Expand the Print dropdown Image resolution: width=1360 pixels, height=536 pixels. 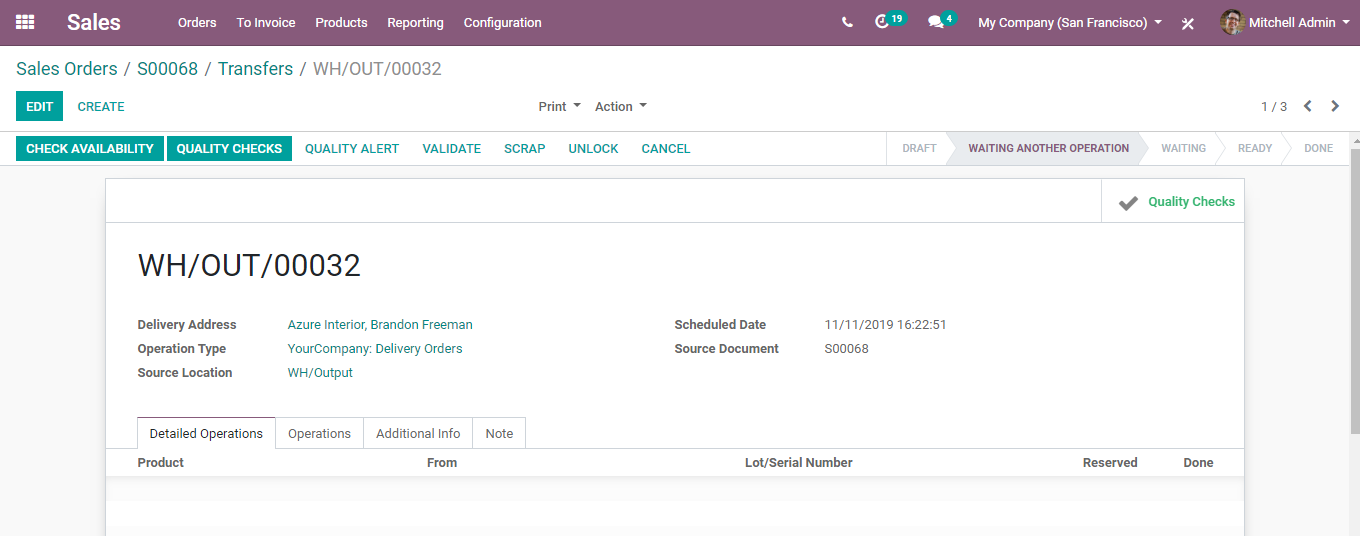pos(559,106)
